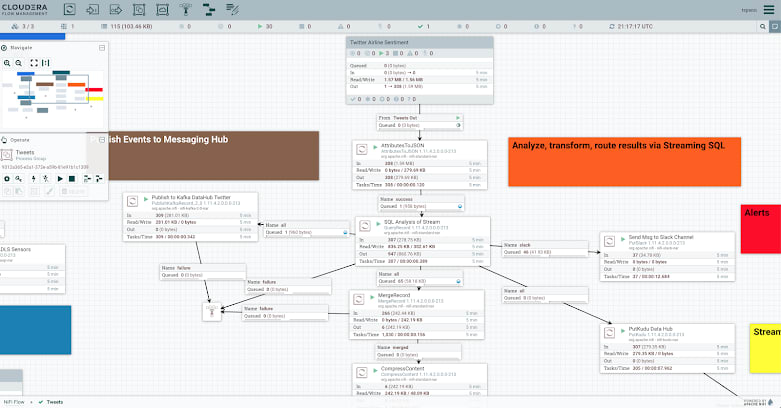Select the MergeRecord processor

click(x=416, y=315)
